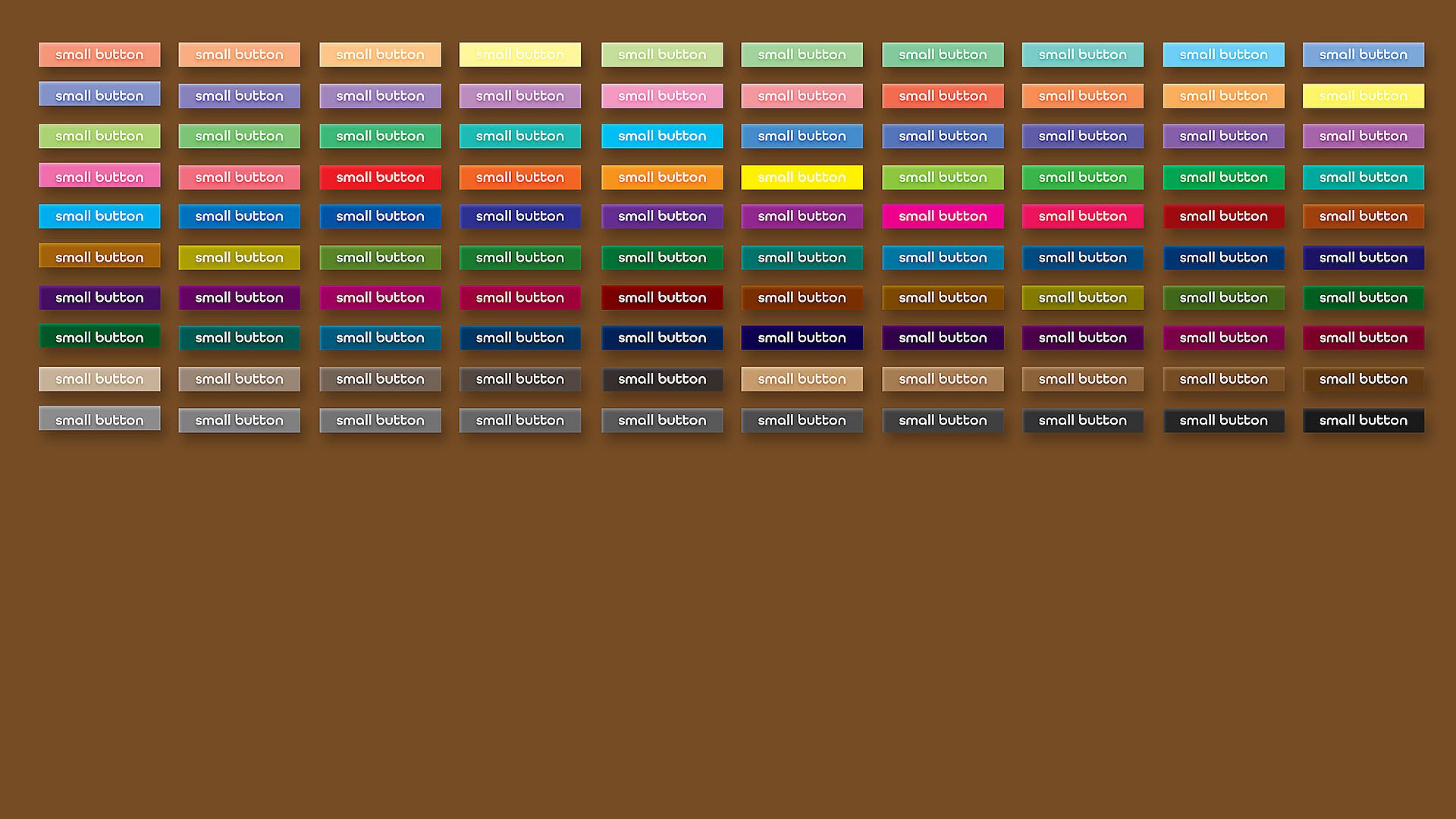Click the dark maroon red small button
Viewport: 1456px width, 819px height.
tap(661, 297)
